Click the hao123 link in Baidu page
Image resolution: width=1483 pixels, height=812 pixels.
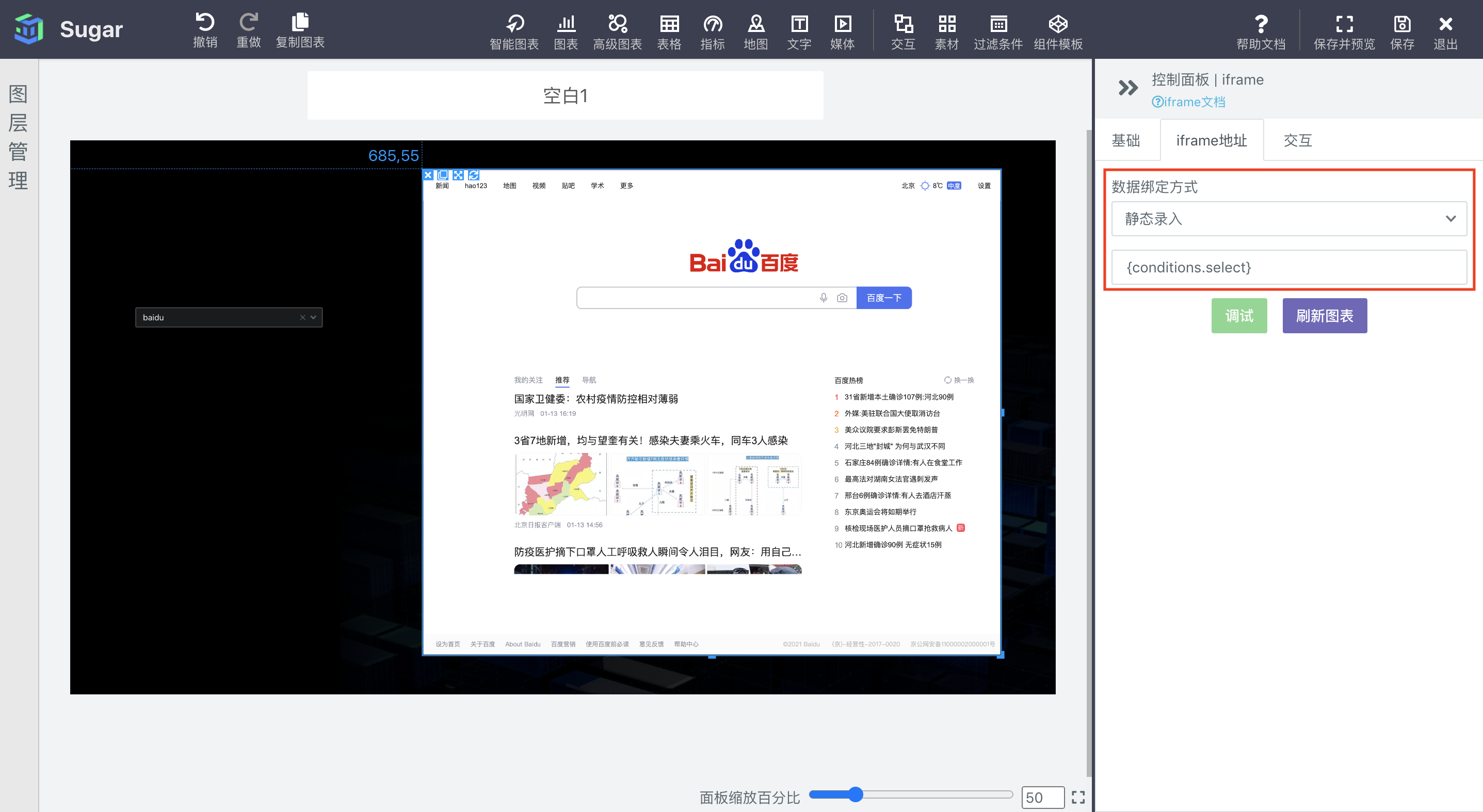[476, 185]
